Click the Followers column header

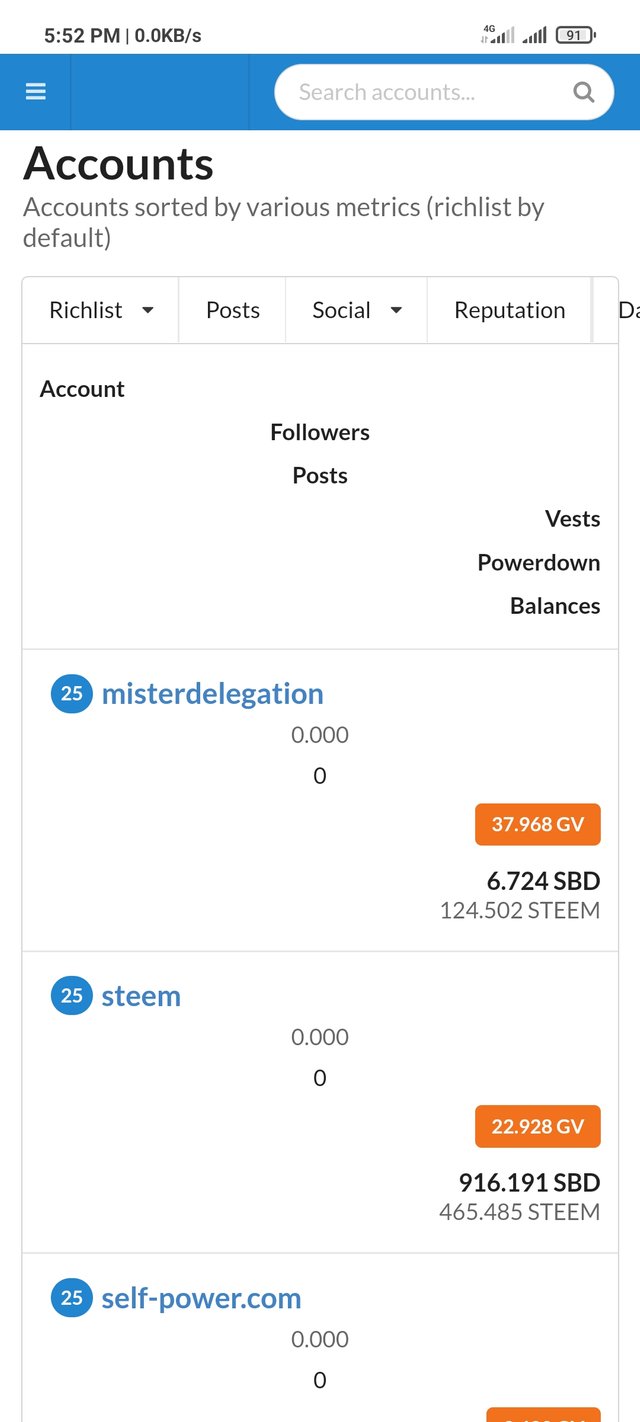tap(320, 432)
